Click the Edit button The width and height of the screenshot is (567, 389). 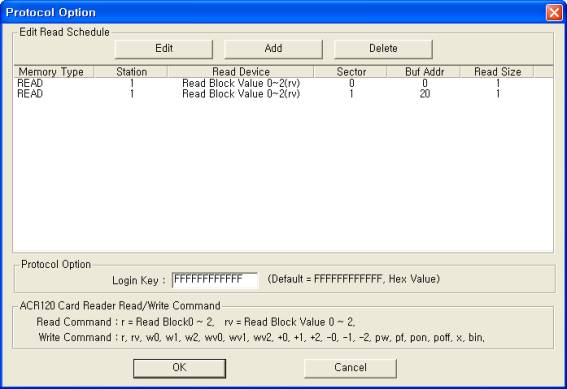click(x=164, y=49)
